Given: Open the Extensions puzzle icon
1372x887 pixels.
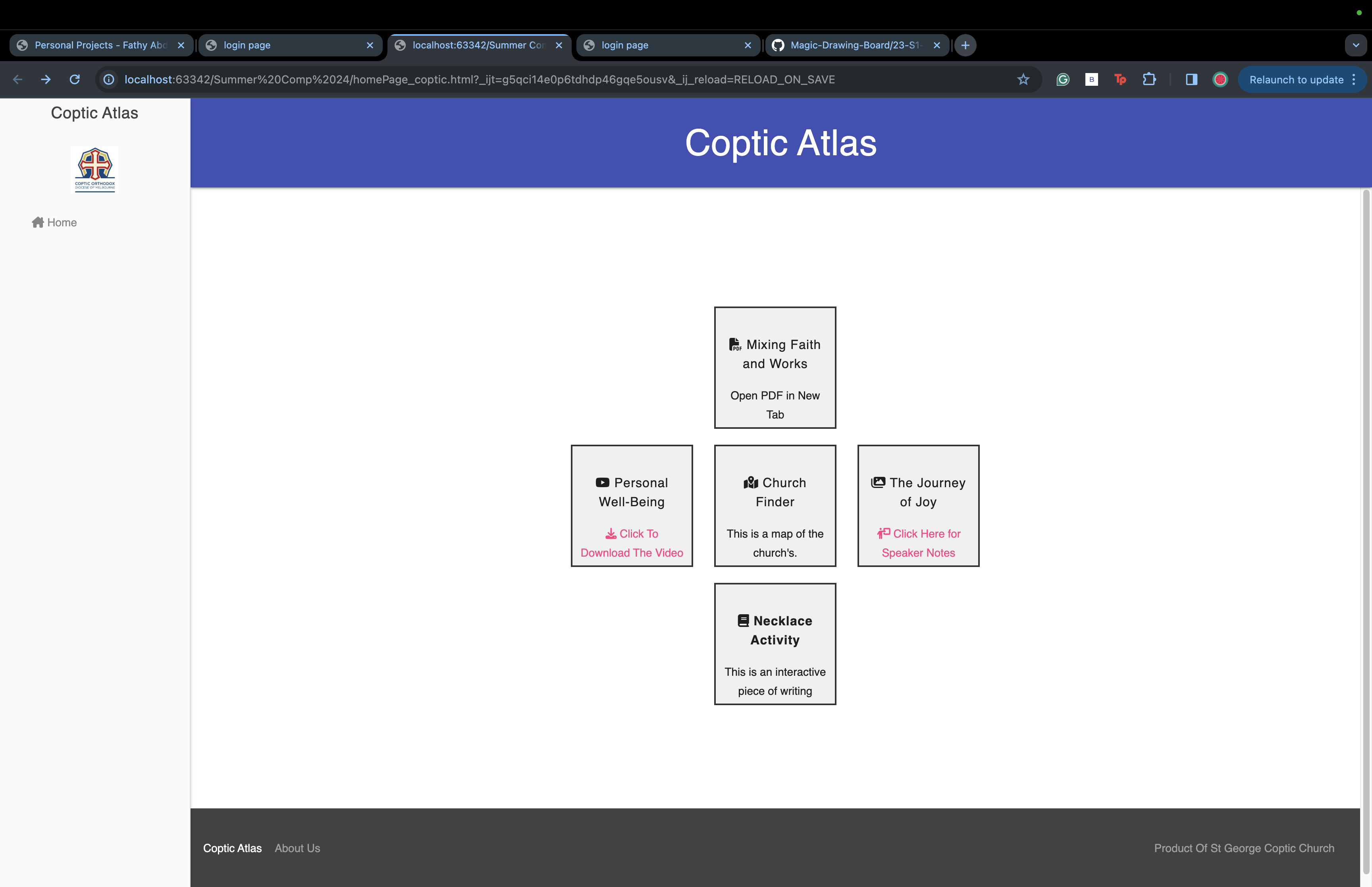Looking at the screenshot, I should (x=1148, y=79).
